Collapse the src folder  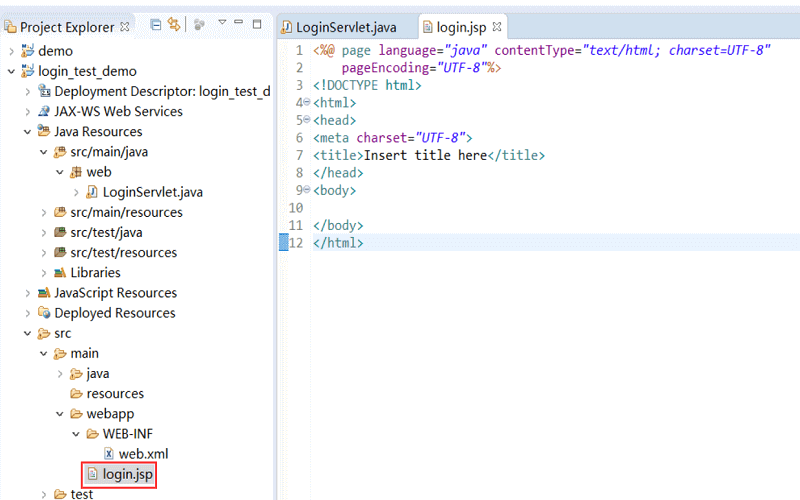[28, 333]
